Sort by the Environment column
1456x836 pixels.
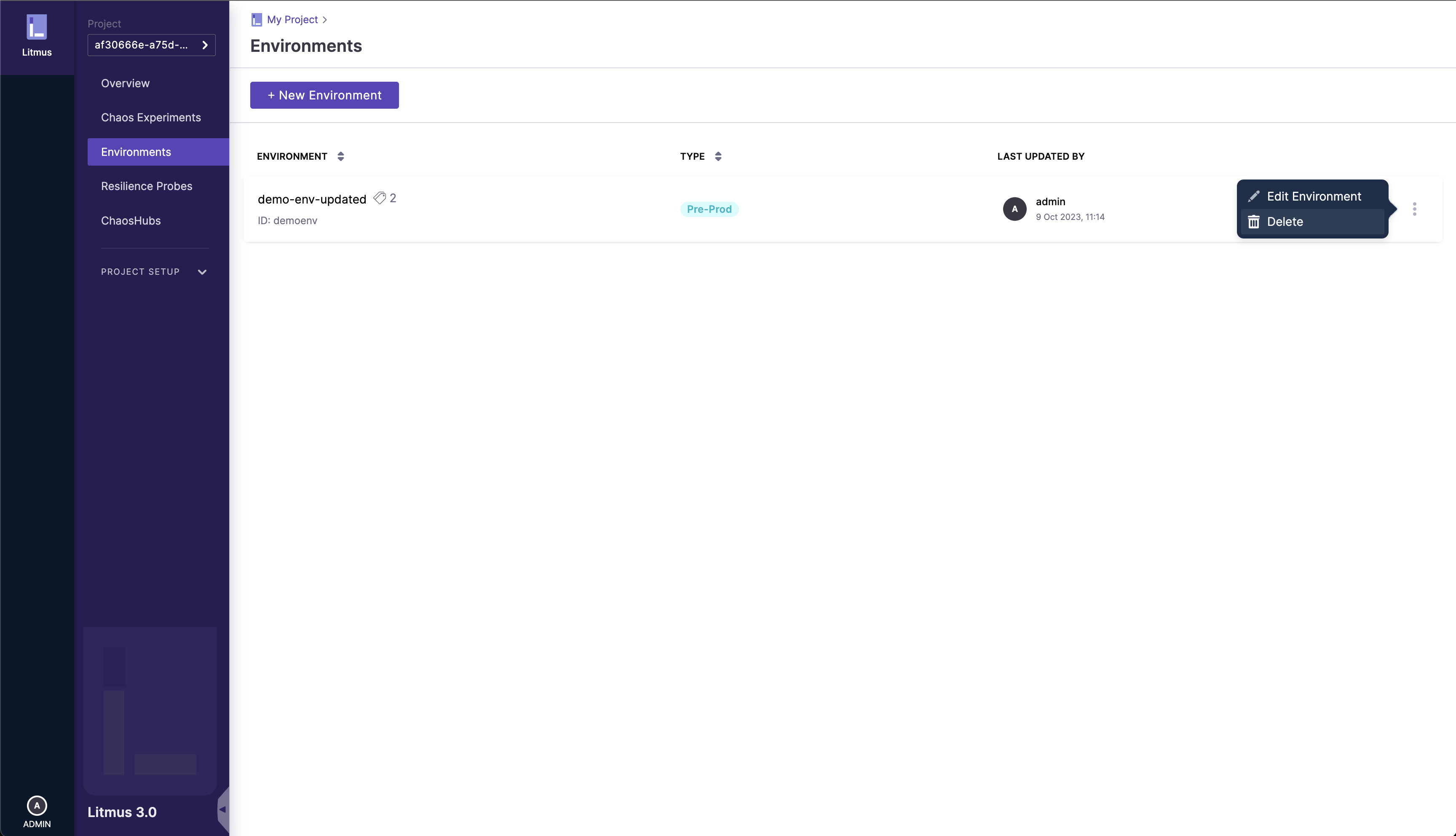(340, 156)
